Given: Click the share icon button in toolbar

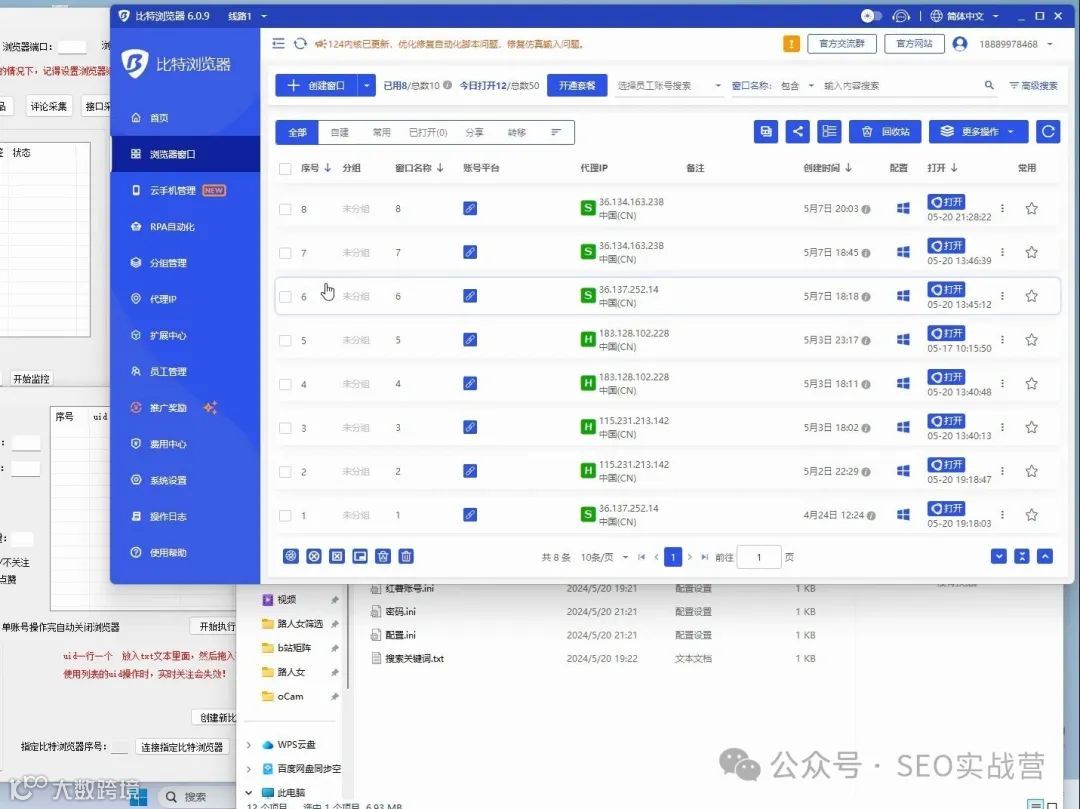Looking at the screenshot, I should (x=798, y=132).
